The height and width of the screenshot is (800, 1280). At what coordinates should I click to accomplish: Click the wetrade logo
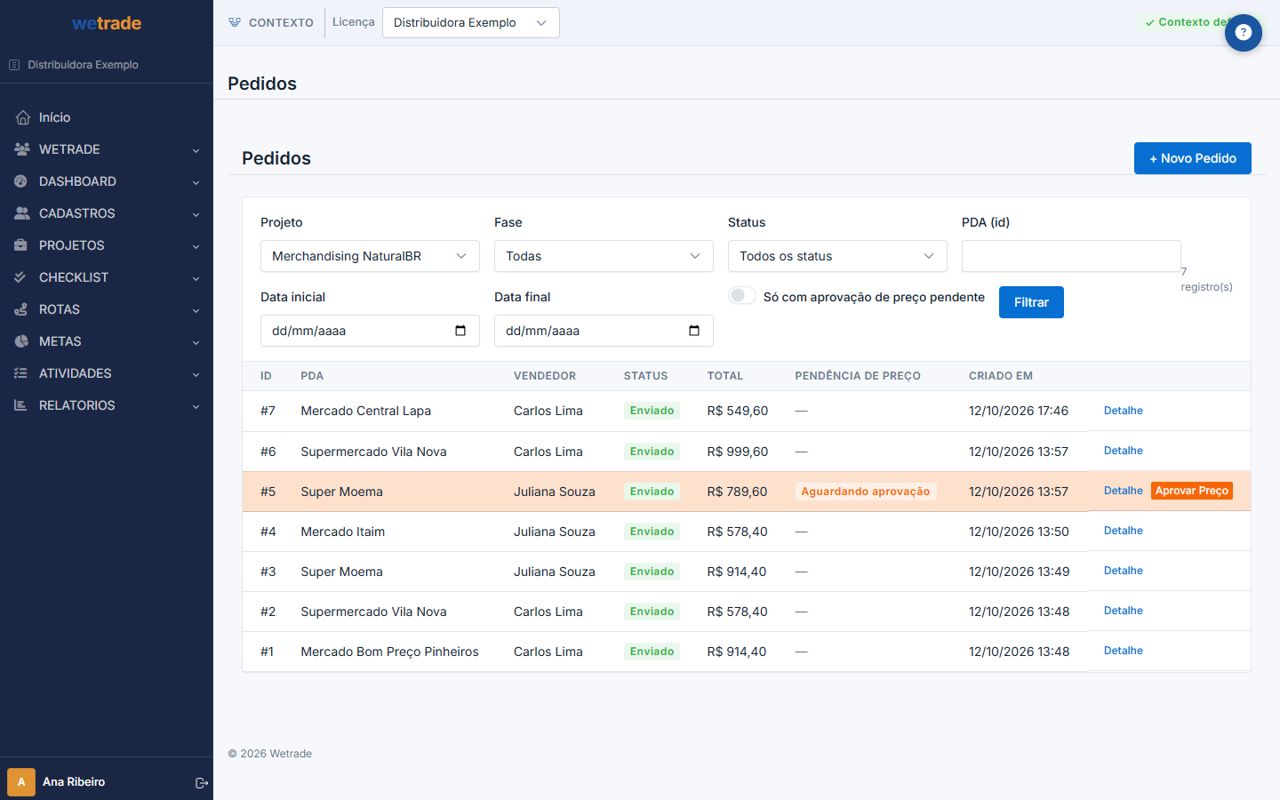(x=106, y=23)
